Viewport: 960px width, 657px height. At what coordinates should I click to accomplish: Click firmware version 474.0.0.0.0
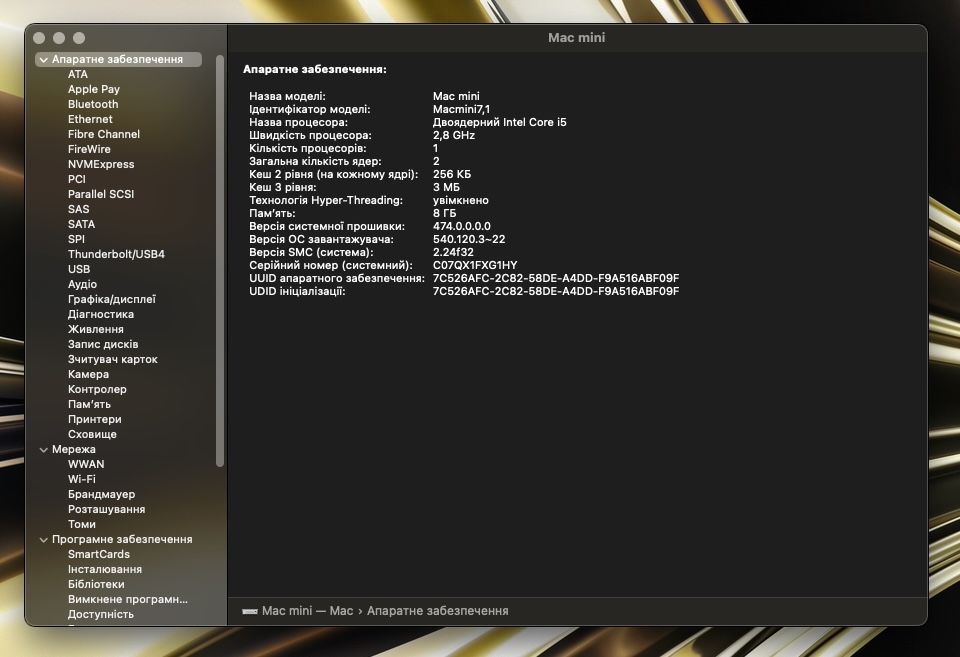coord(462,227)
